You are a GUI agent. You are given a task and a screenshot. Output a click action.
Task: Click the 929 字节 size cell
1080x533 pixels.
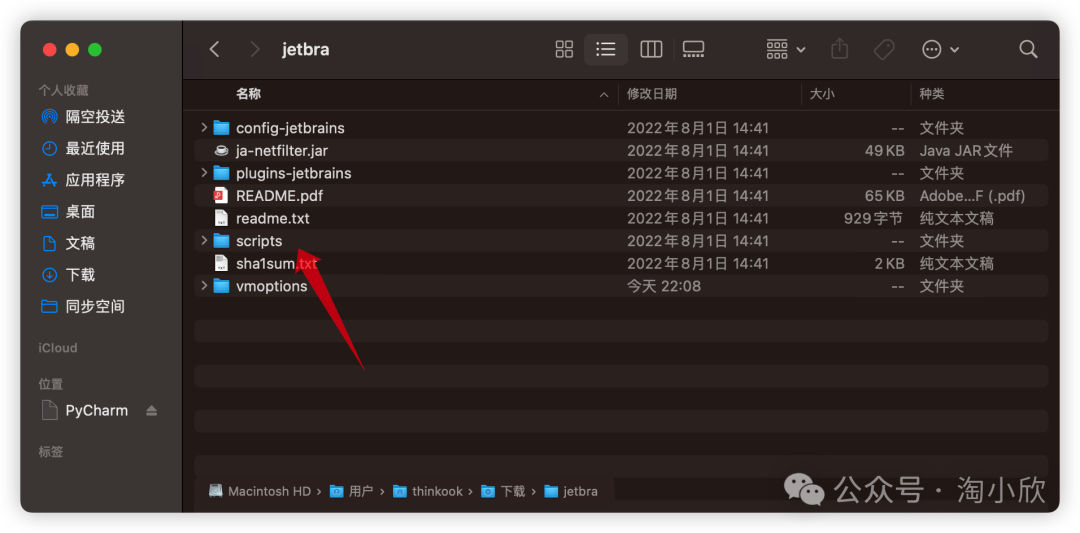tap(873, 218)
